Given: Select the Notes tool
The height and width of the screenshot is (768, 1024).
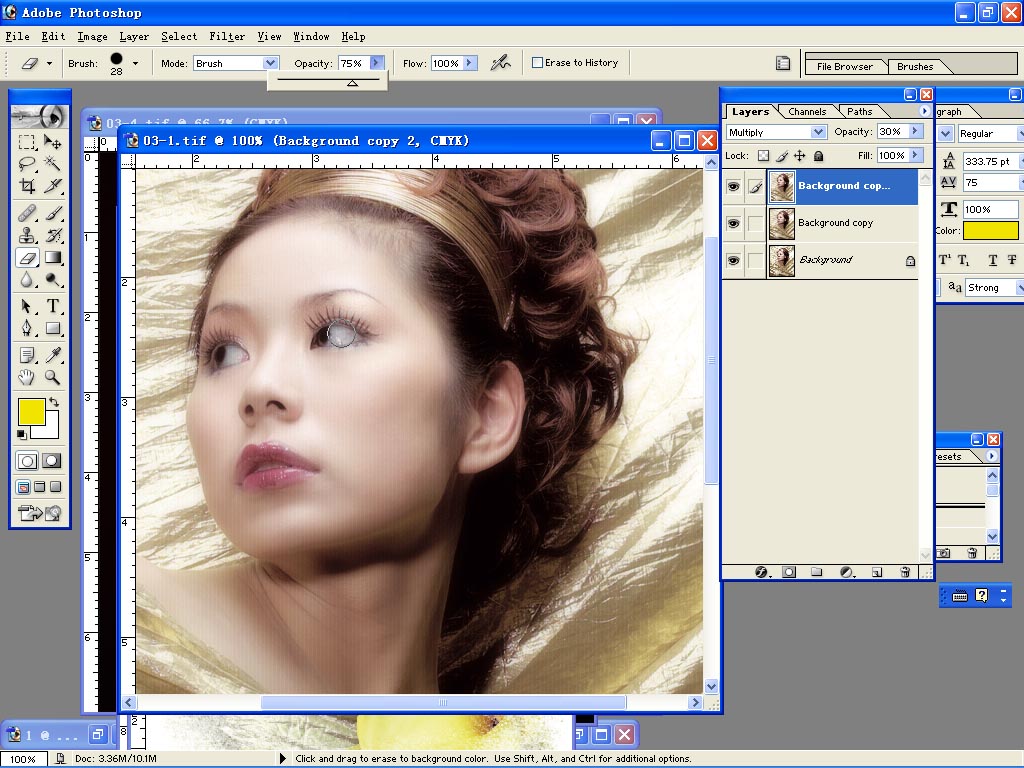Looking at the screenshot, I should pos(27,355).
